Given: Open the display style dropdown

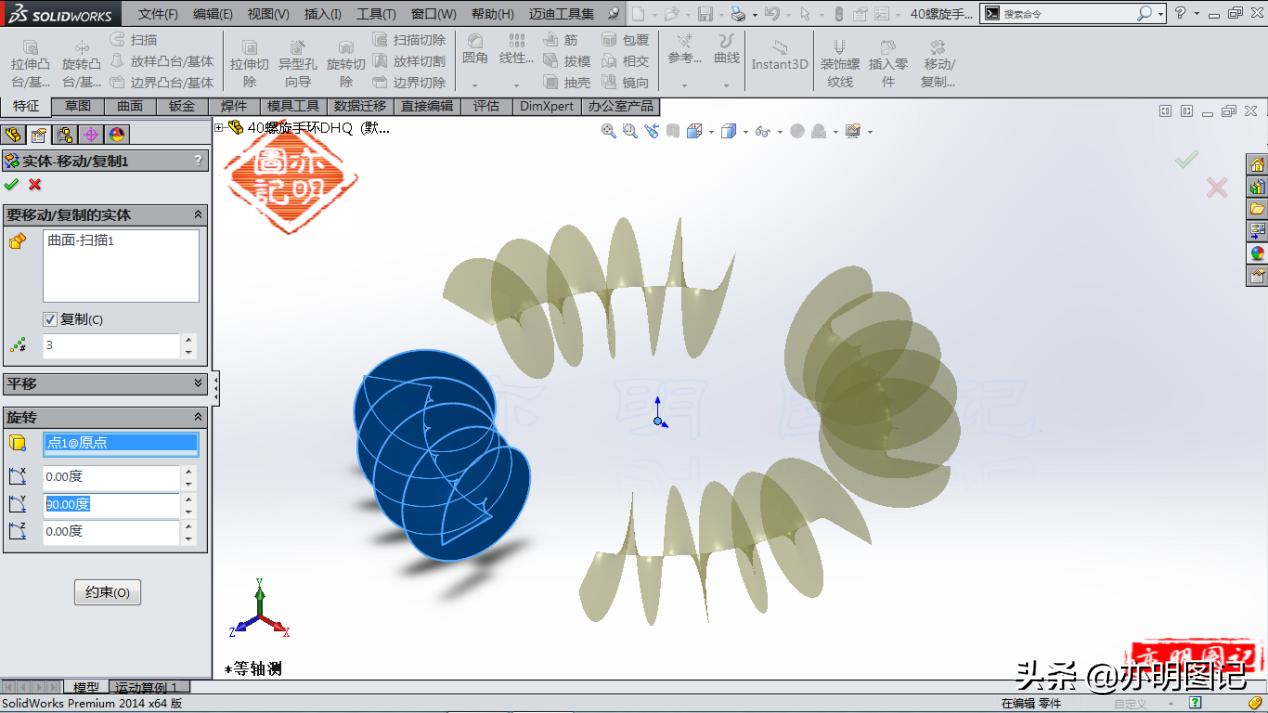Looking at the screenshot, I should click(744, 131).
